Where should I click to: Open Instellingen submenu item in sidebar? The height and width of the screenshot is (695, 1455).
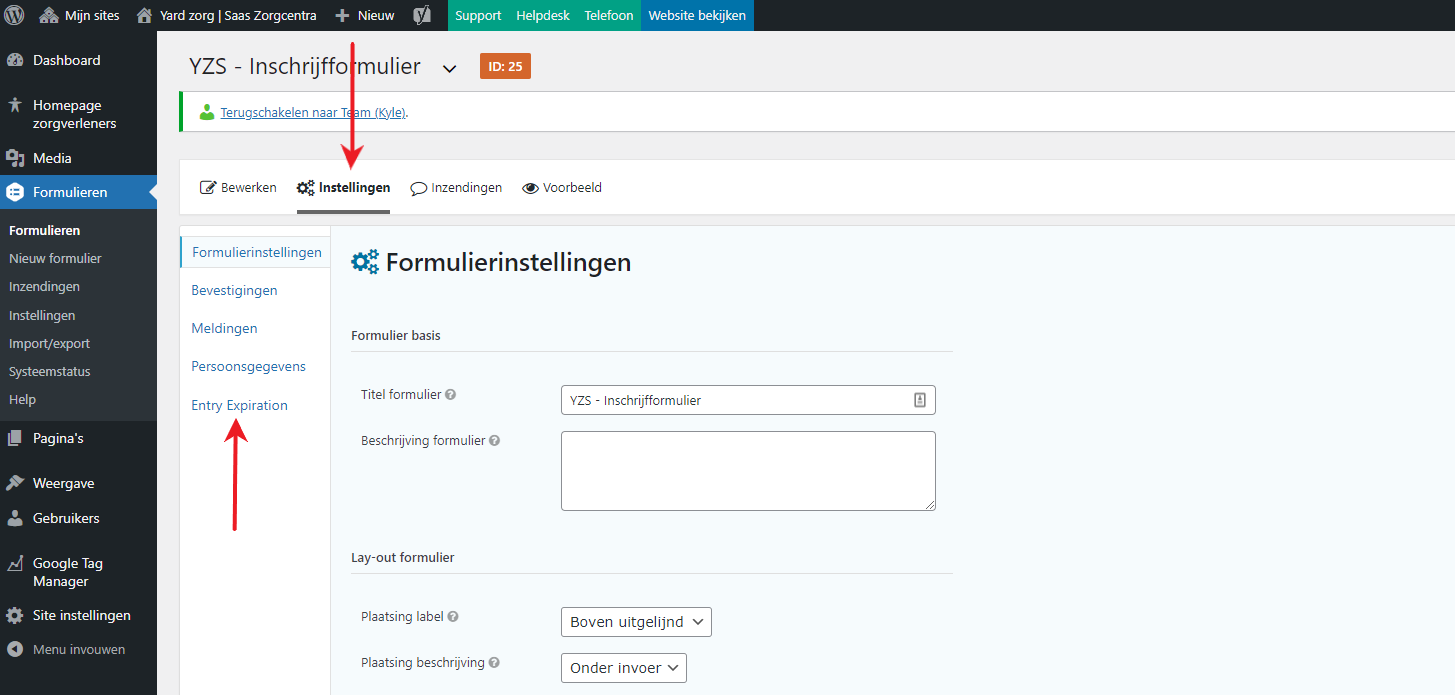pos(42,315)
